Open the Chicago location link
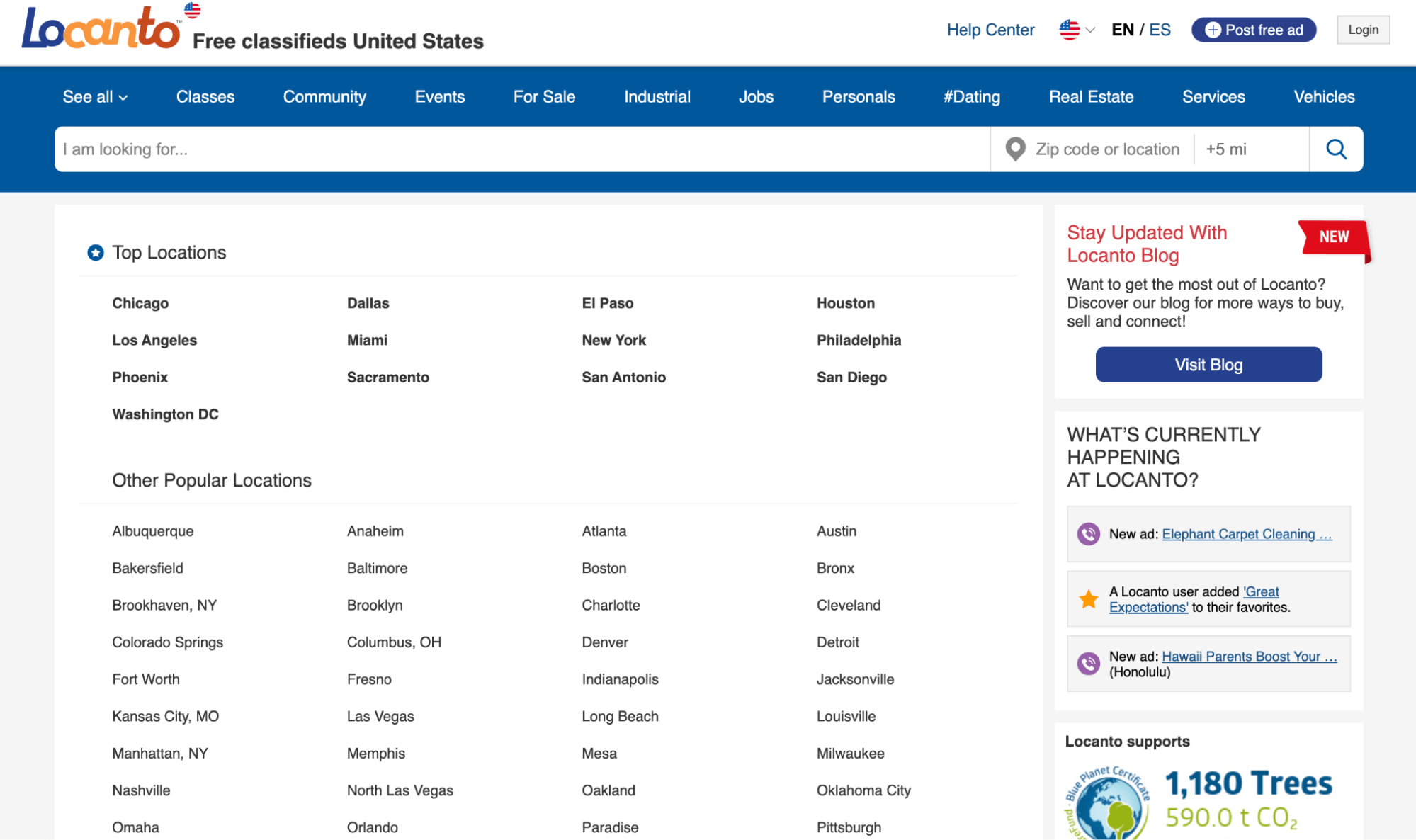 click(140, 303)
